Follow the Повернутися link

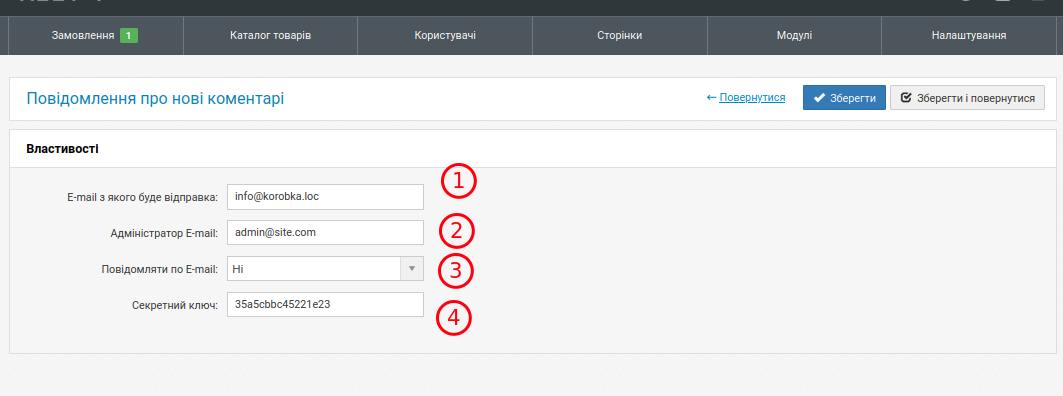[x=752, y=98]
